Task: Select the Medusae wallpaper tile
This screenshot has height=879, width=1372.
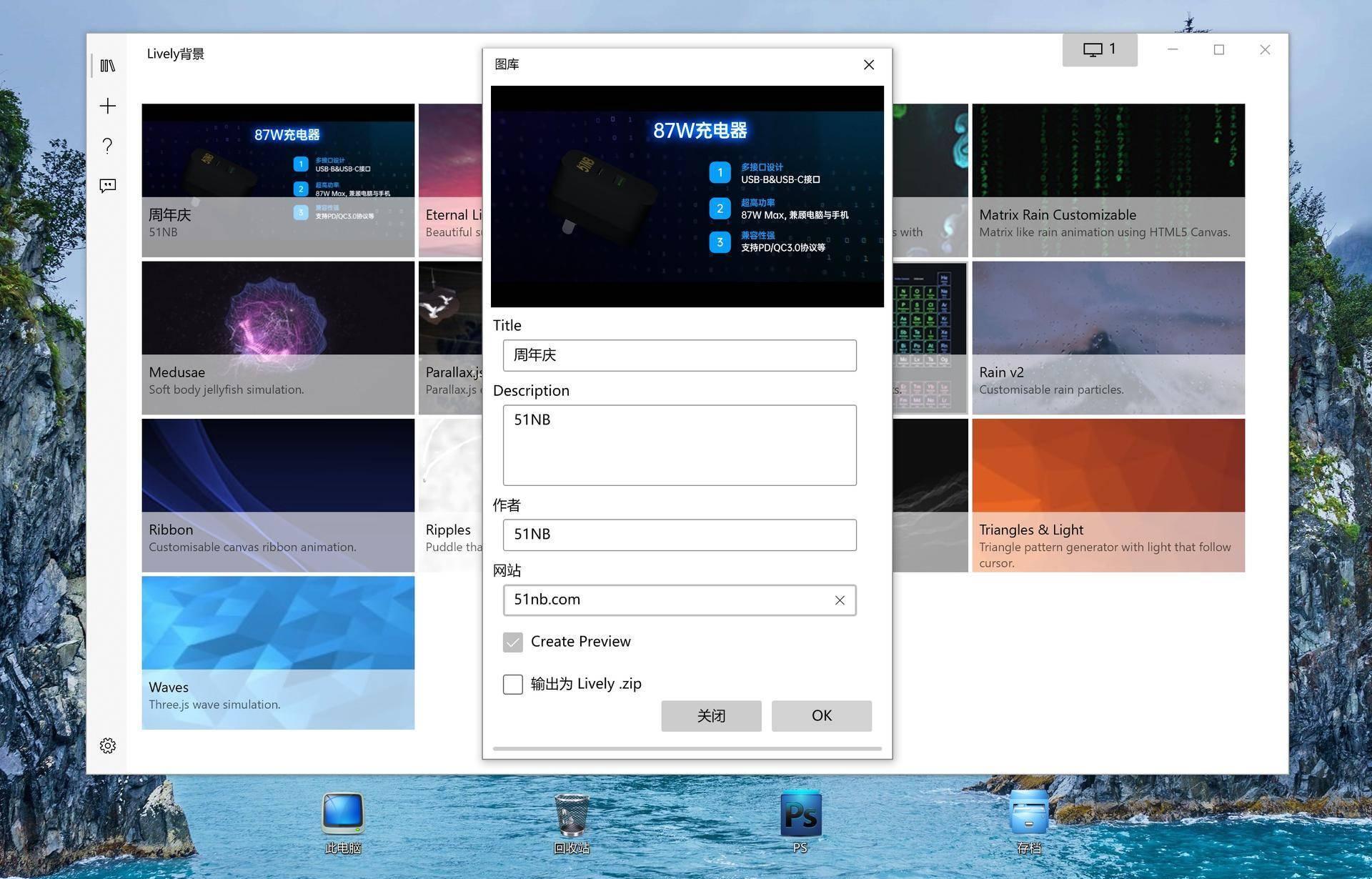Action: pyautogui.click(x=278, y=337)
